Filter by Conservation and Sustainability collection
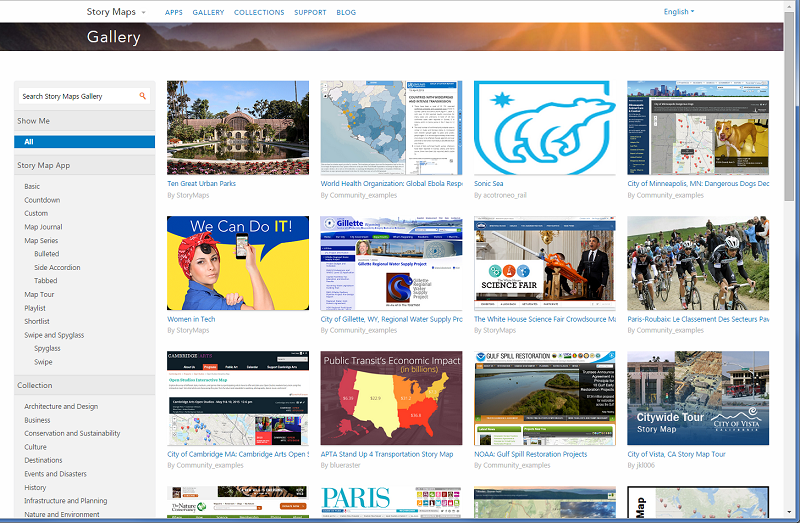This screenshot has width=800, height=523. 72,433
